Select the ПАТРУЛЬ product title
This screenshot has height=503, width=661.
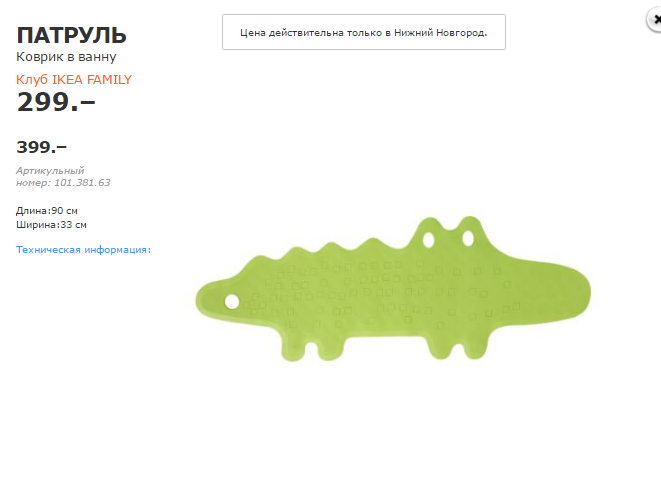(x=71, y=35)
